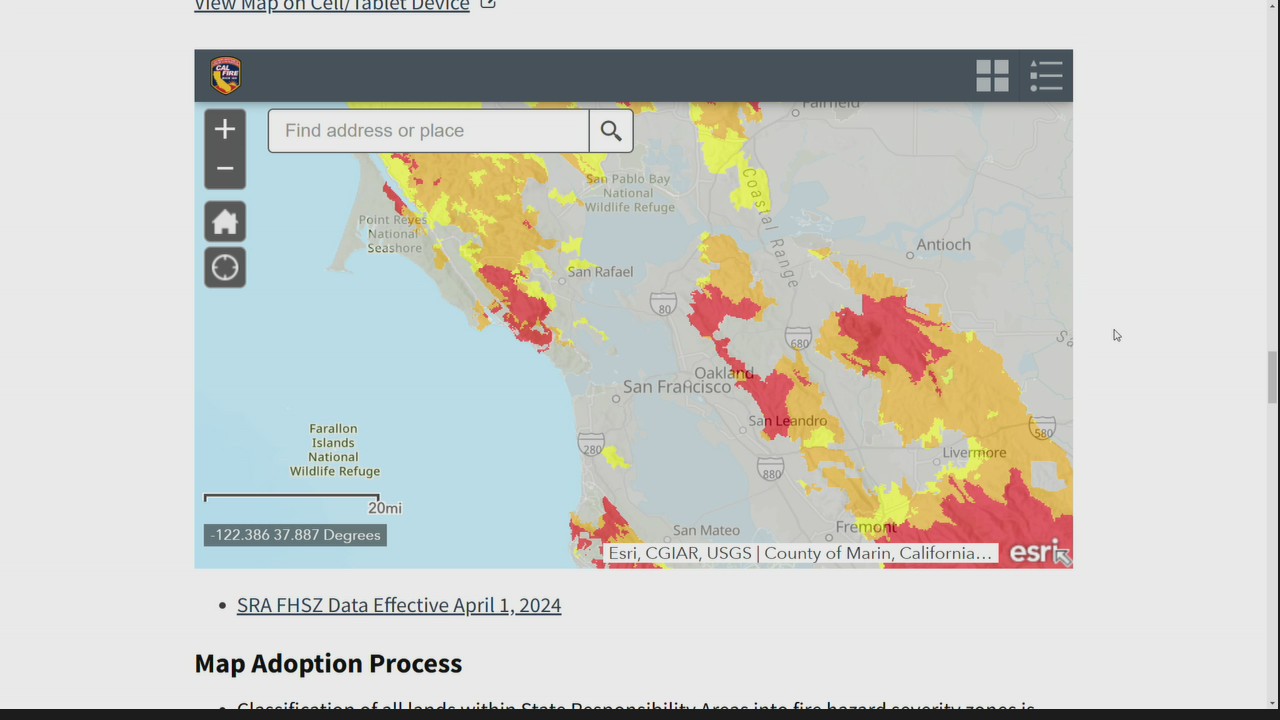This screenshot has width=1280, height=720.
Task: Click the San Pablo Bay National Wildlife Refuge label
Action: 628,193
